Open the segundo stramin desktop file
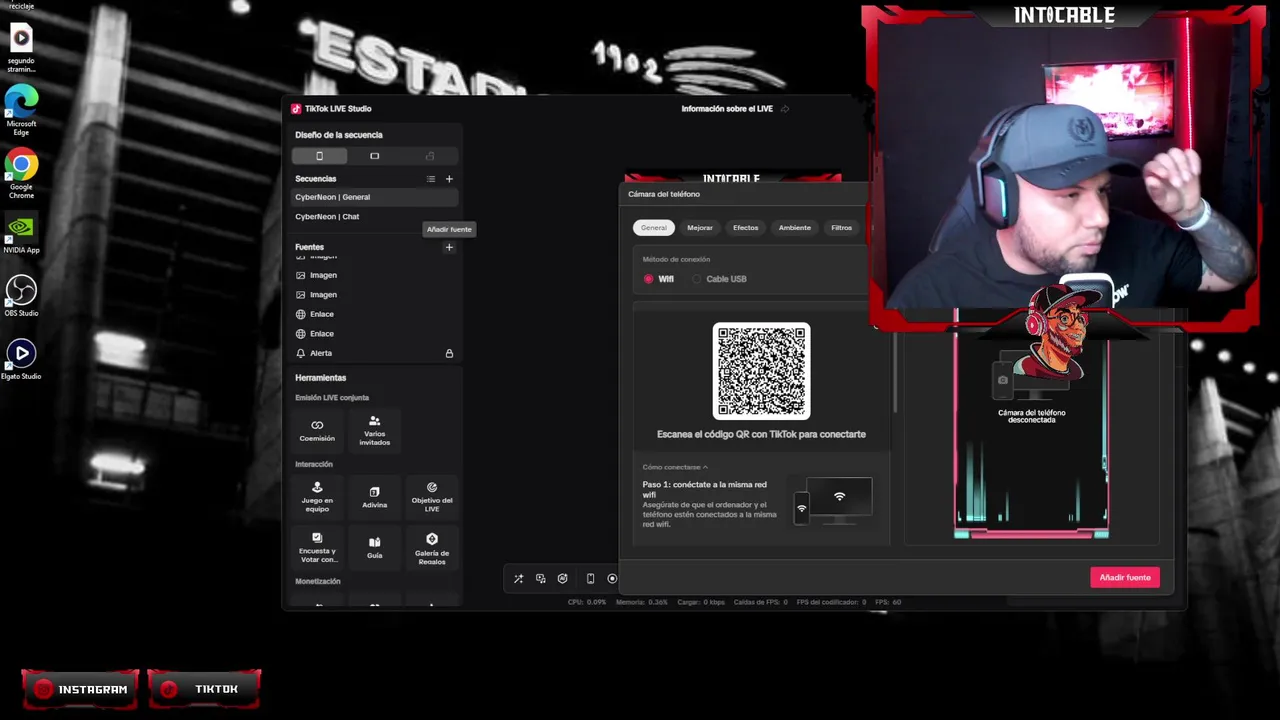Screen dimensions: 1280x720 click(x=21, y=48)
